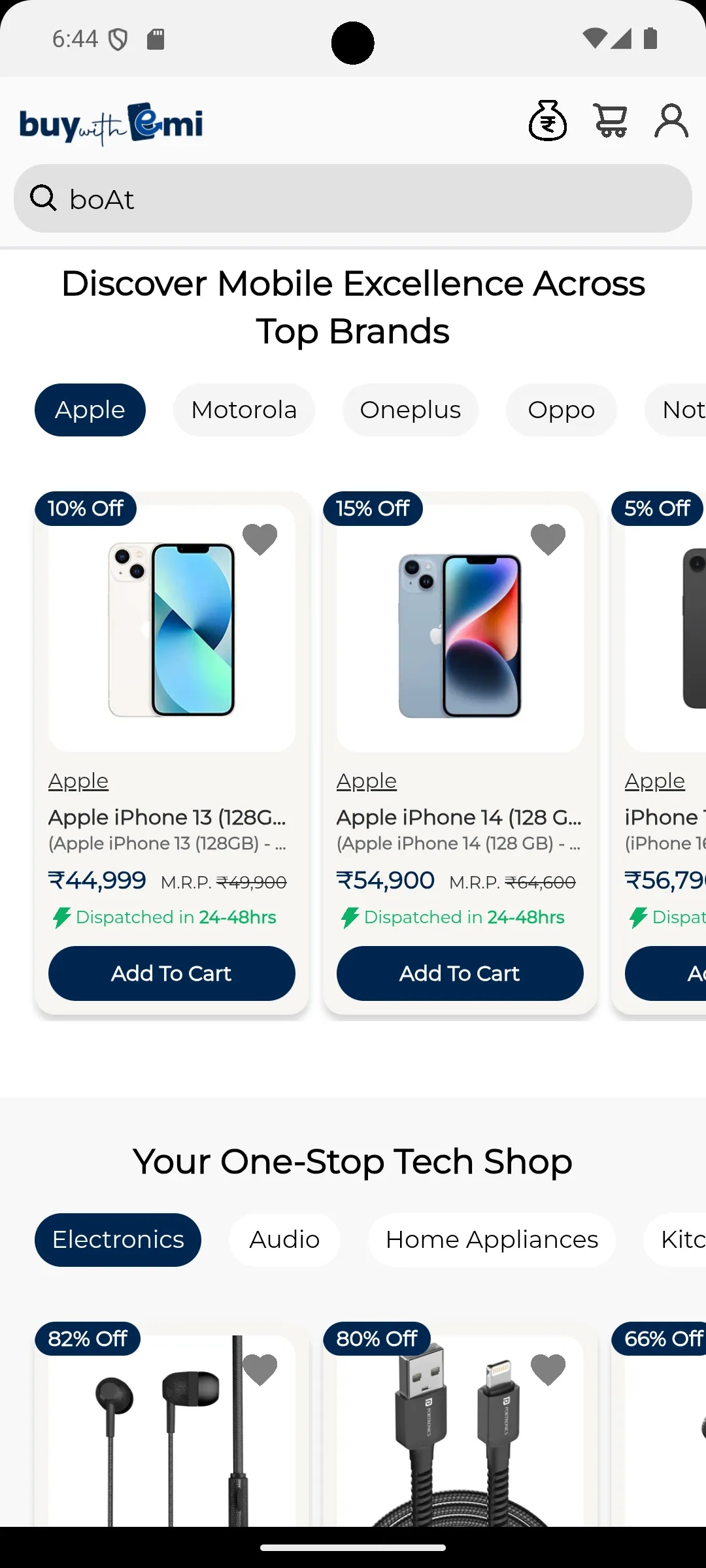Add the Apple iPhone 13 to cart

pyautogui.click(x=171, y=973)
